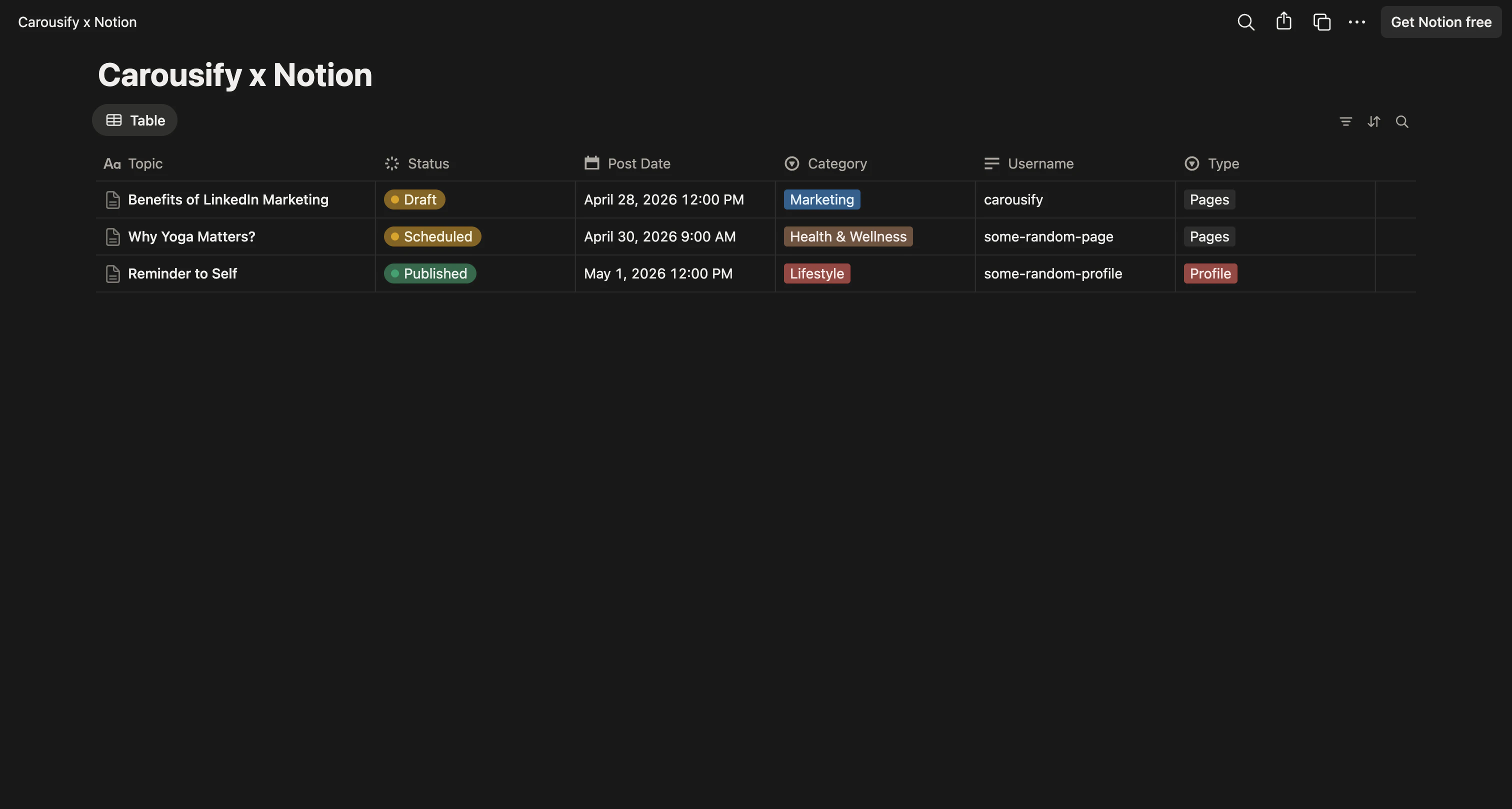Click the select icon in Category header
This screenshot has height=809, width=1512.
click(x=792, y=164)
